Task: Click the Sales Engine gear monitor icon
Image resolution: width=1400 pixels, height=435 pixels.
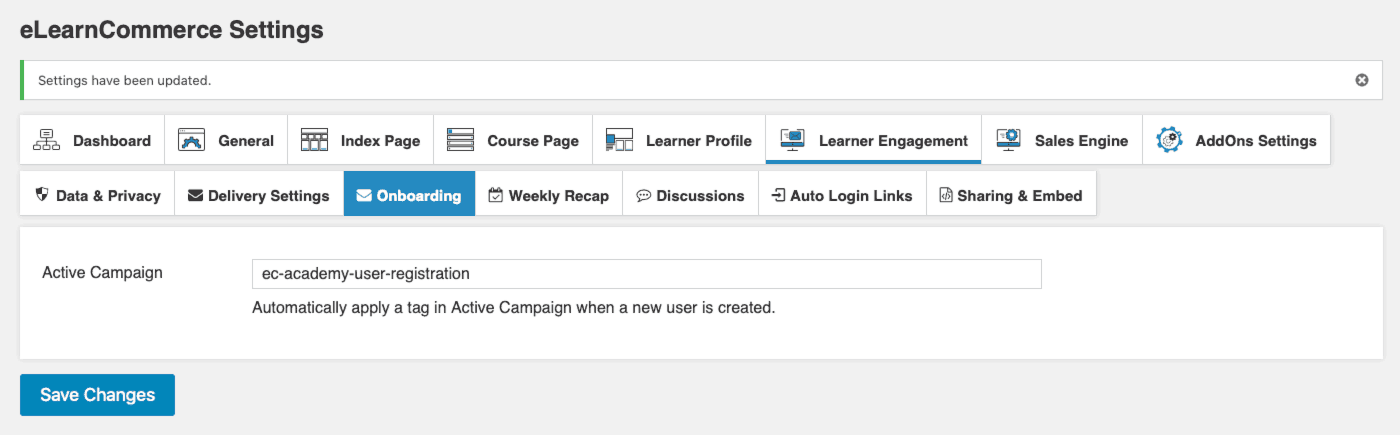Action: (x=1008, y=140)
